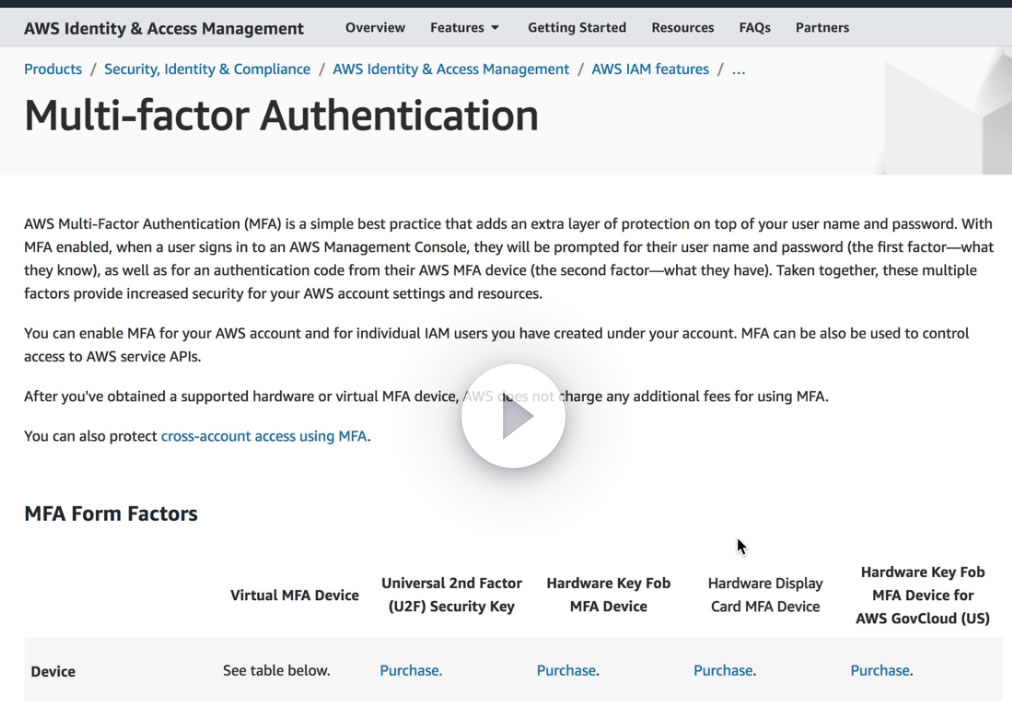This screenshot has height=701, width=1012.
Task: Open AWS IAM features breadcrumb
Action: (x=650, y=69)
